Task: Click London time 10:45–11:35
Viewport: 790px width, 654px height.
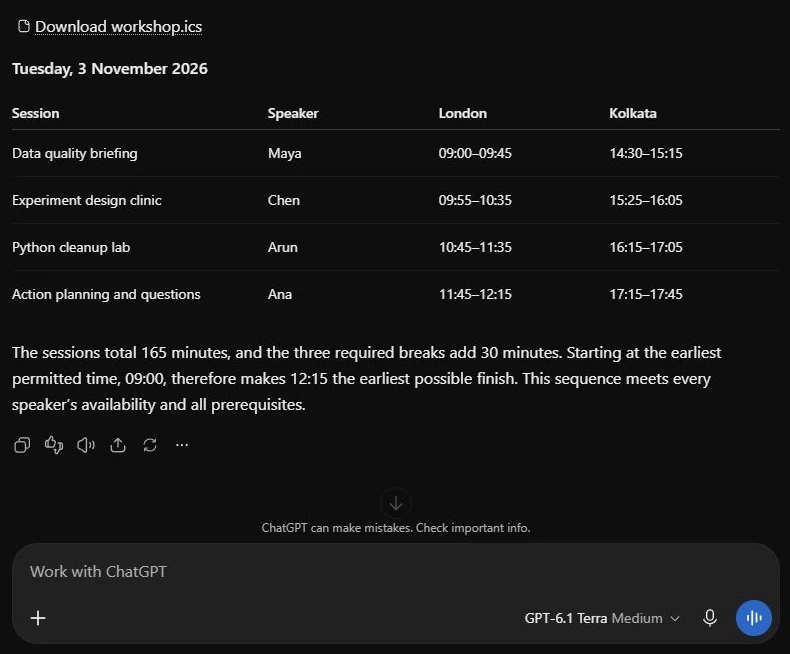Action: [x=475, y=247]
